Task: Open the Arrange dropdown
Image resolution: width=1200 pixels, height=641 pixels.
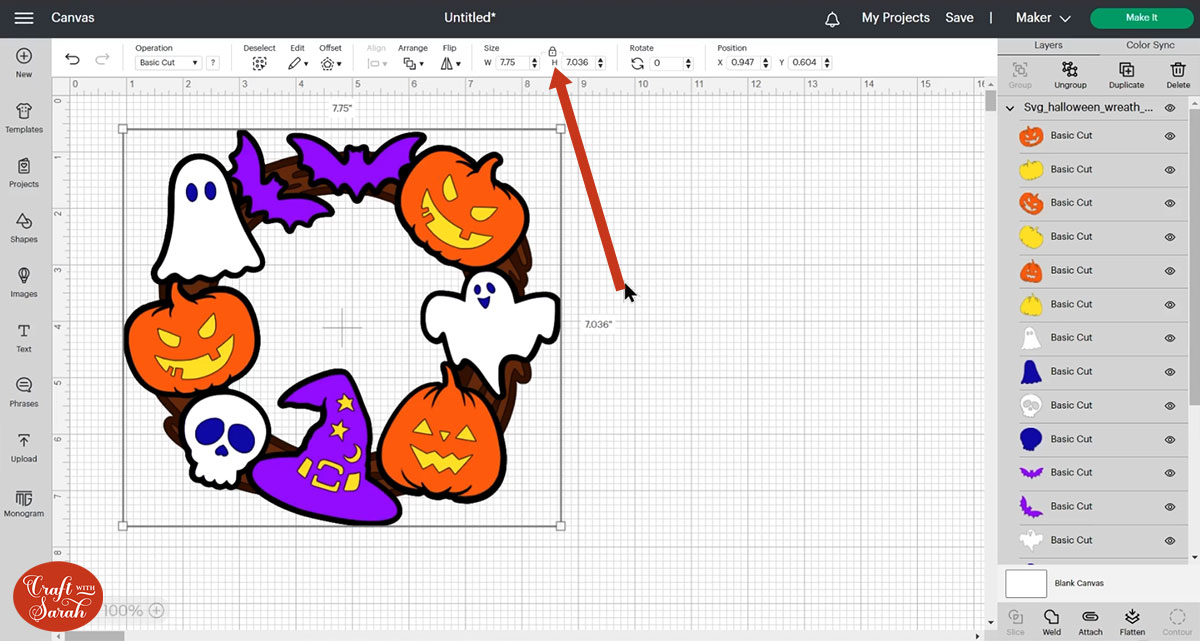Action: point(412,63)
